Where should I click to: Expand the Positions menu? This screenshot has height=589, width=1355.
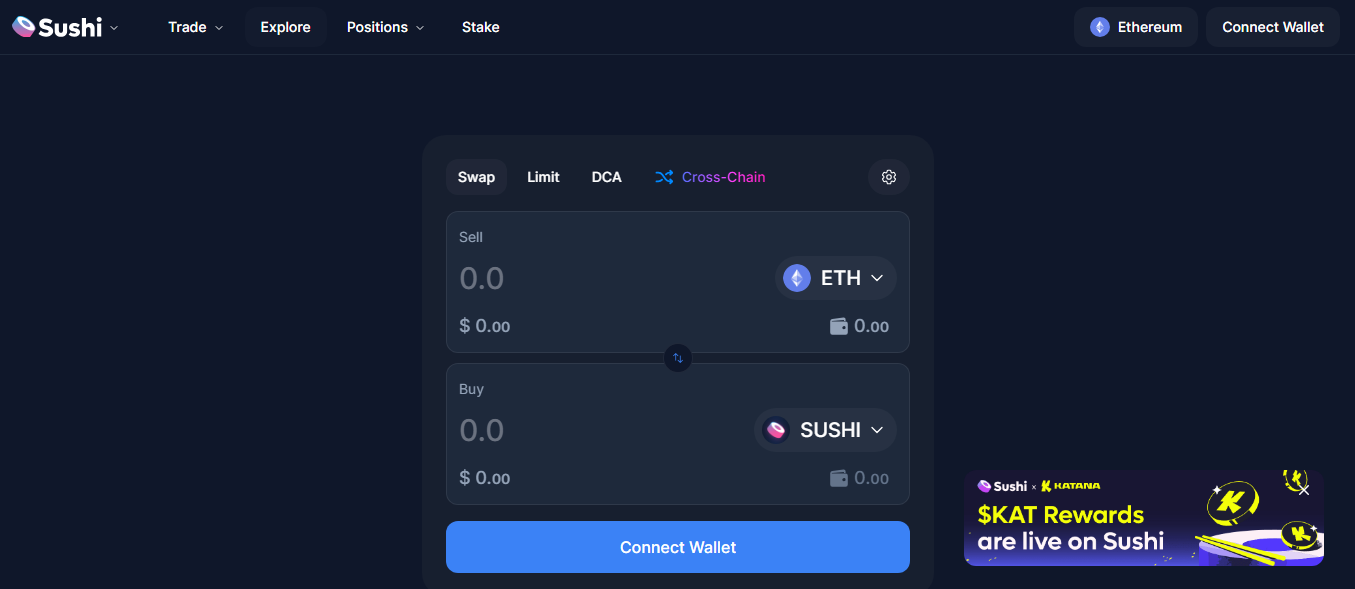point(385,27)
